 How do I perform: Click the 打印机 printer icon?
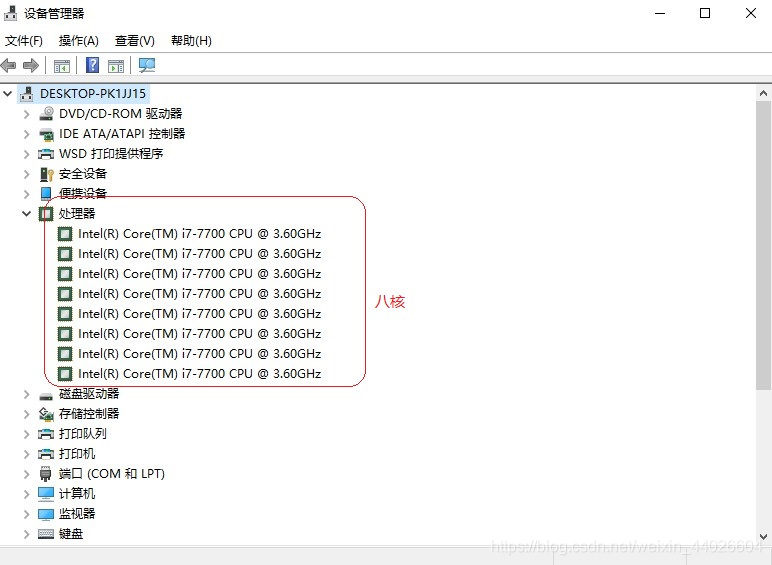pos(46,454)
